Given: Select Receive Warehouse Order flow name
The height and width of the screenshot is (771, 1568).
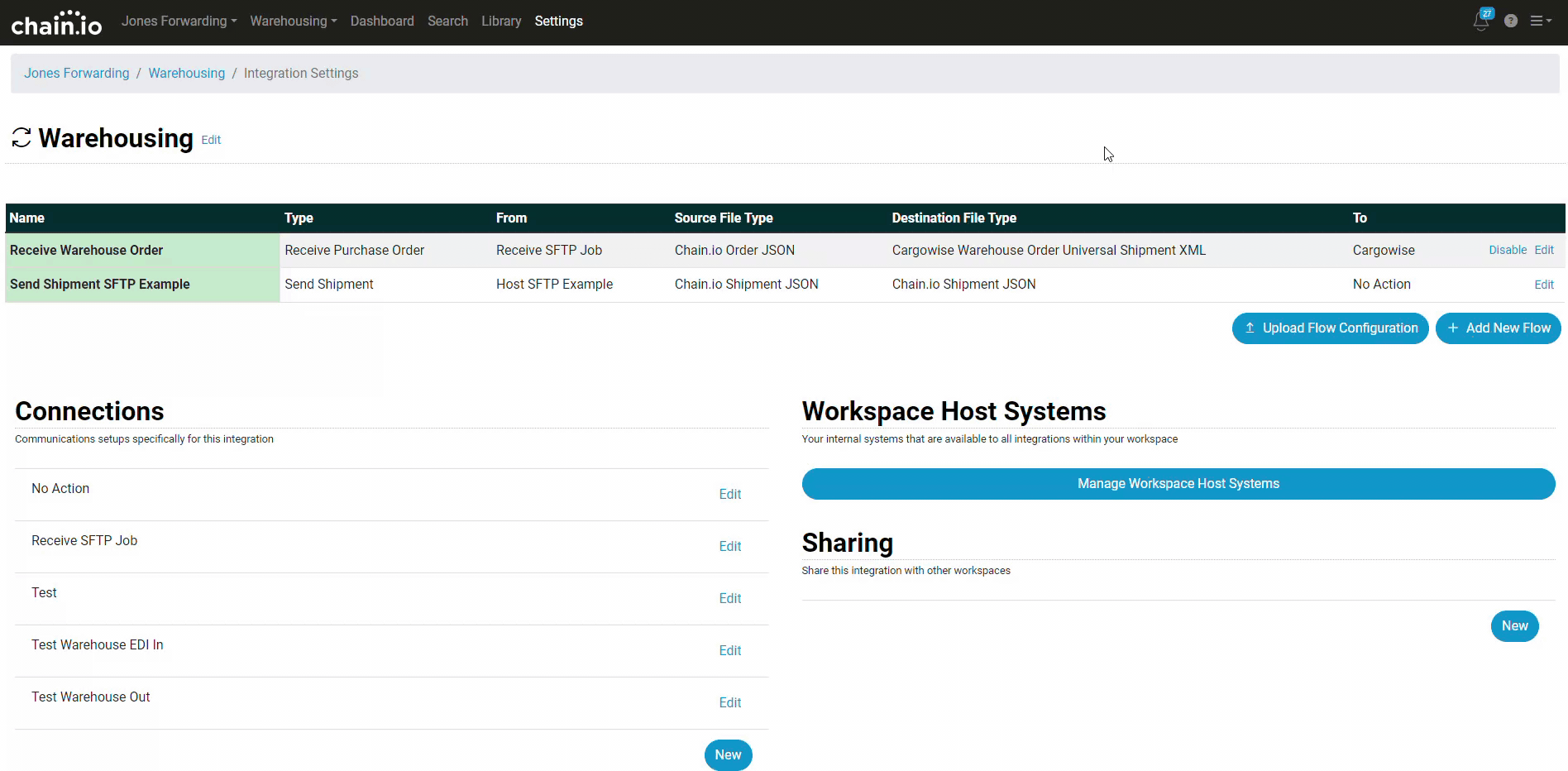Looking at the screenshot, I should pyautogui.click(x=86, y=250).
